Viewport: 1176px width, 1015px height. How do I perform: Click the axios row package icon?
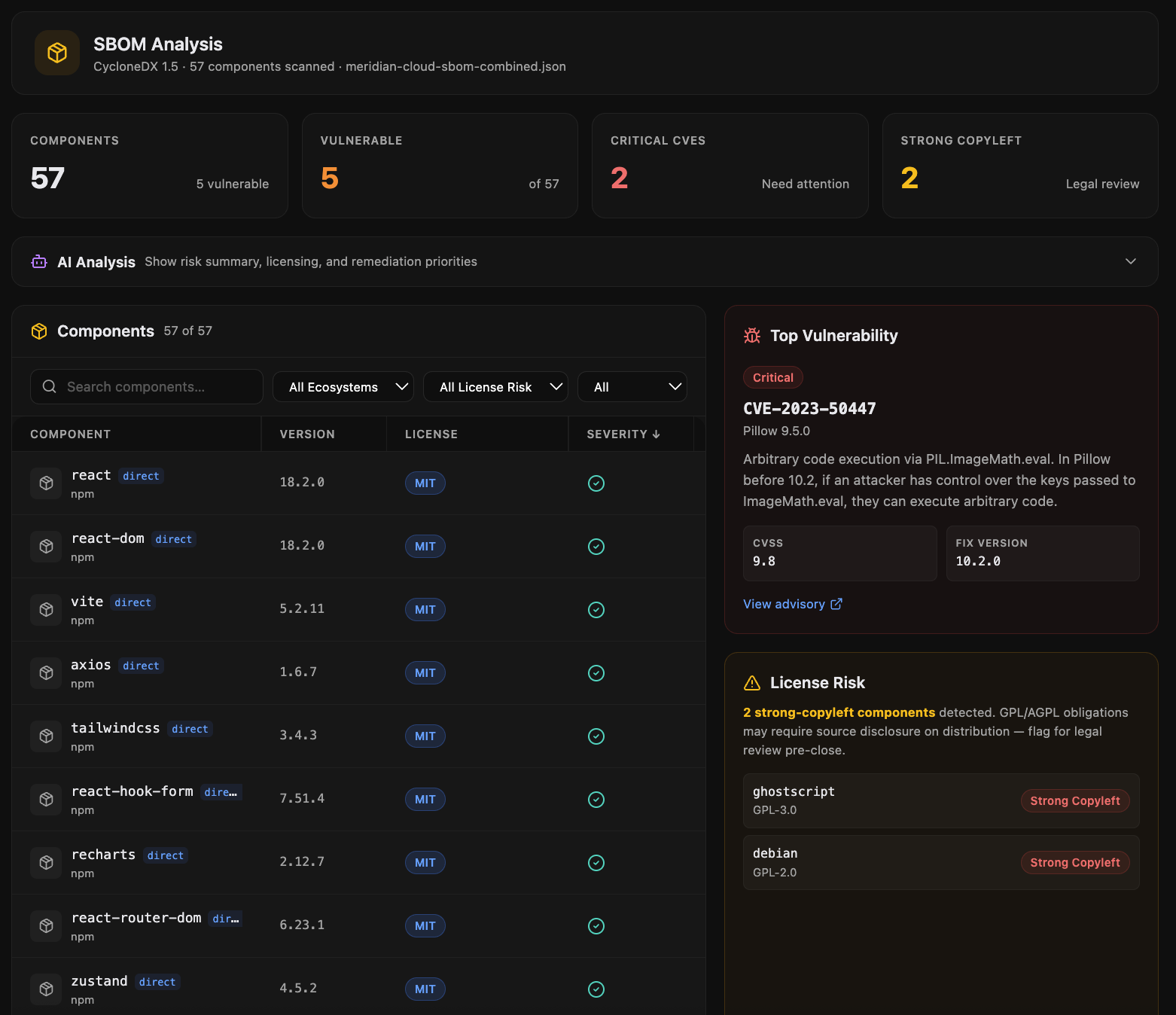(x=46, y=673)
